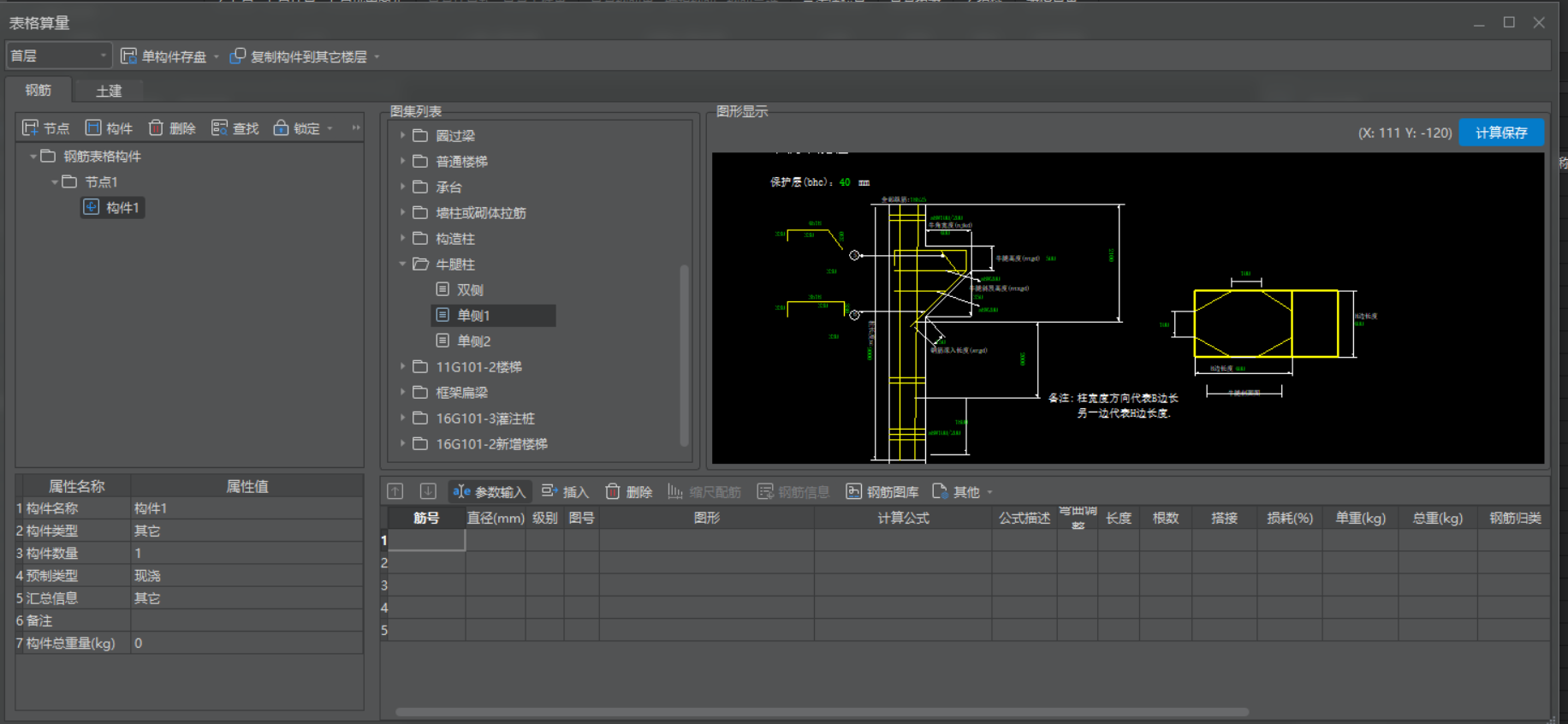Click the 保护层 value 40 in drawing
This screenshot has width=1568, height=724.
[845, 182]
